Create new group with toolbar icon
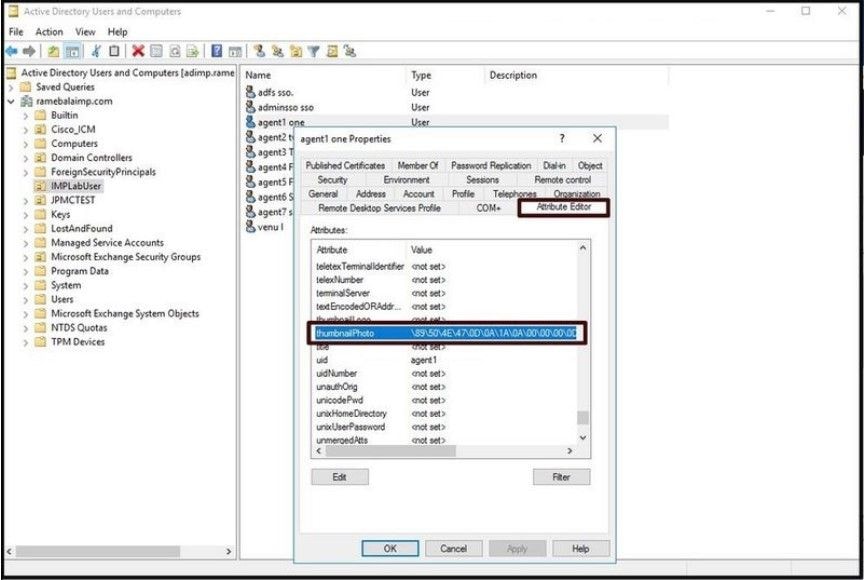This screenshot has height=580, width=864. click(x=278, y=51)
